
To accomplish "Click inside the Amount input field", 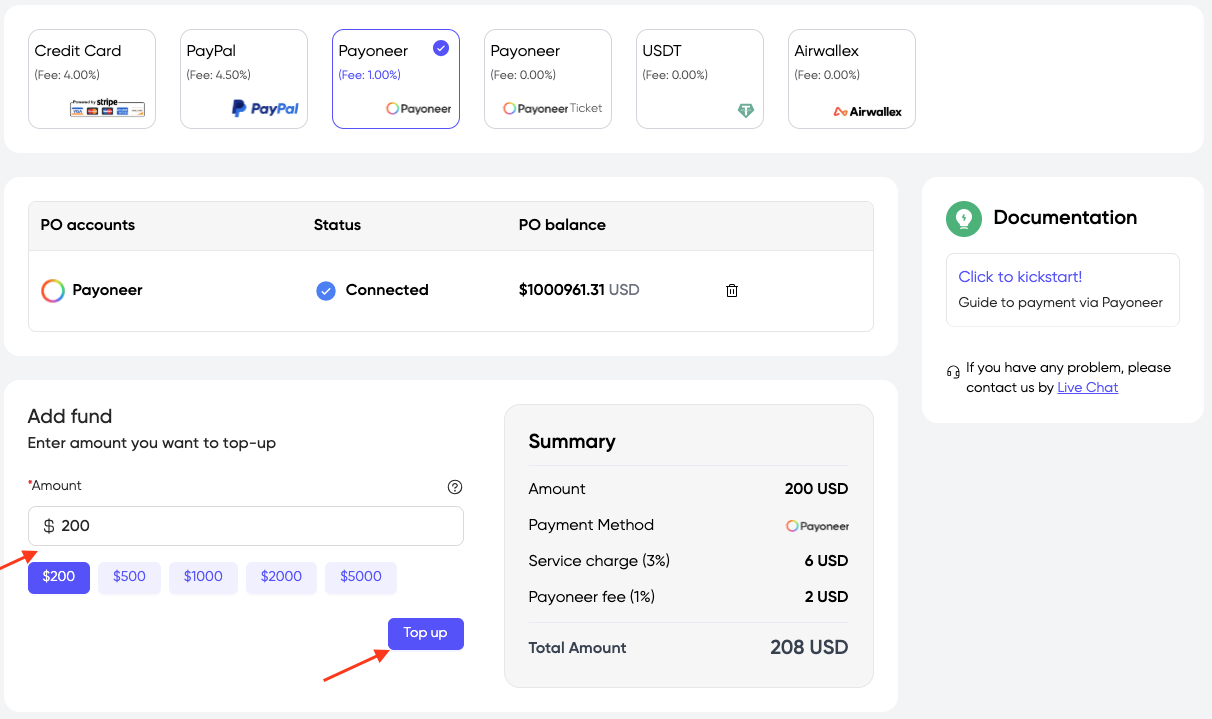I will pos(246,525).
